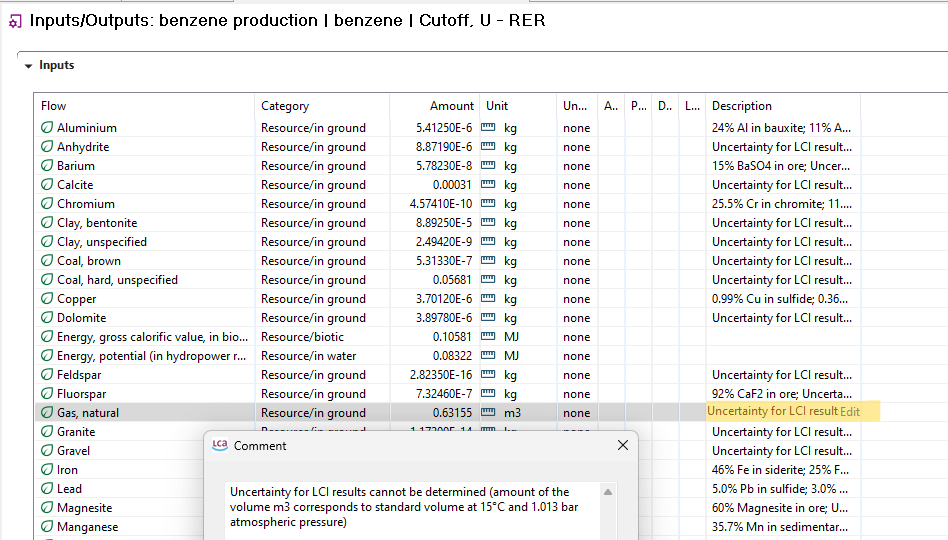Click description '24% Al in bauxite'
948x540 pixels.
781,128
